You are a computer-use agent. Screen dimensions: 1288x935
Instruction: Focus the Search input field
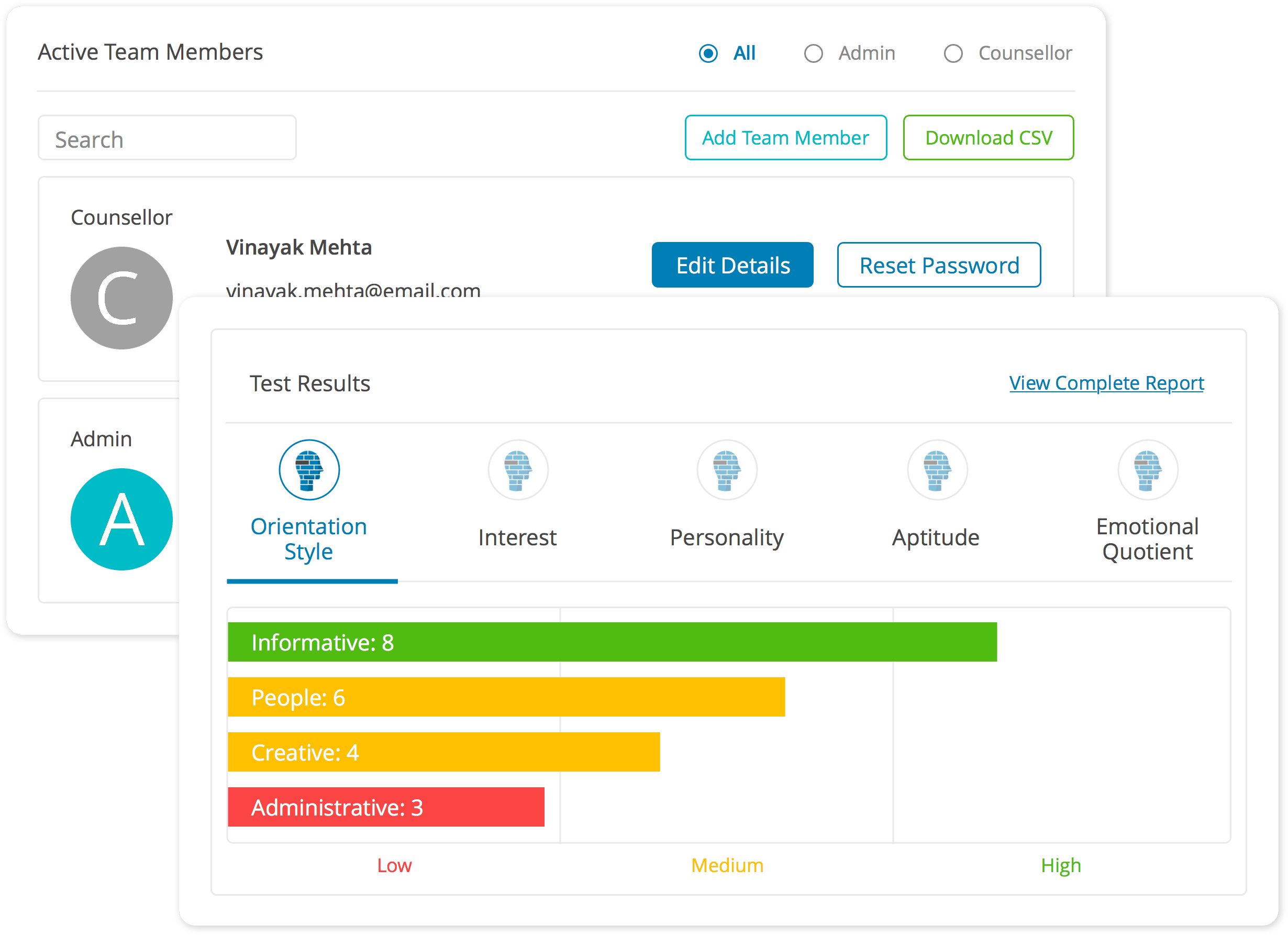pyautogui.click(x=167, y=139)
